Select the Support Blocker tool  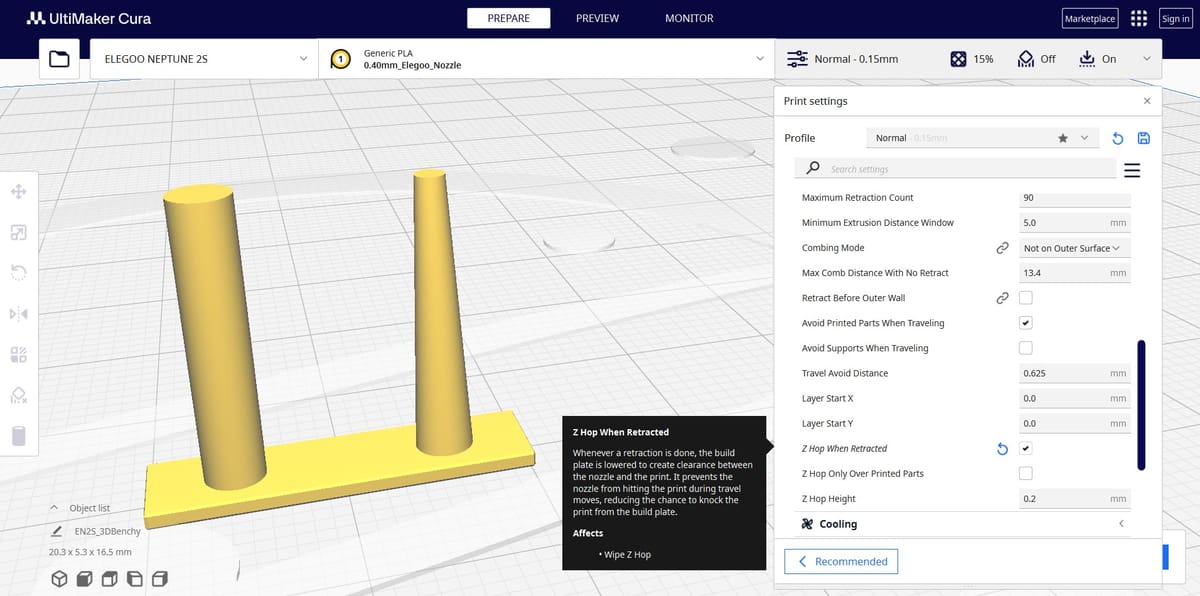coord(19,396)
